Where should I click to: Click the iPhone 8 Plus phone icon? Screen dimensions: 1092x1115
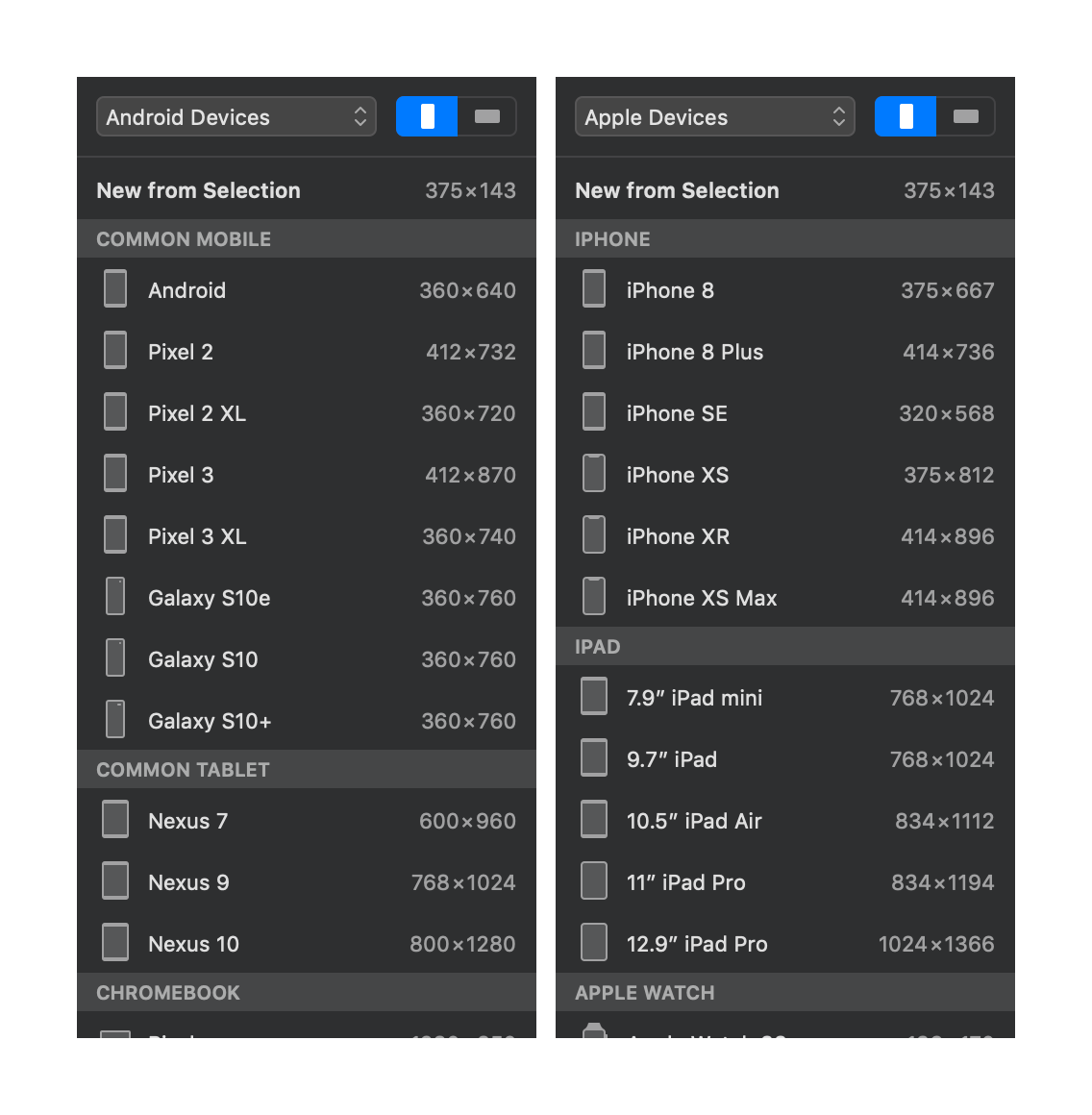click(x=594, y=350)
